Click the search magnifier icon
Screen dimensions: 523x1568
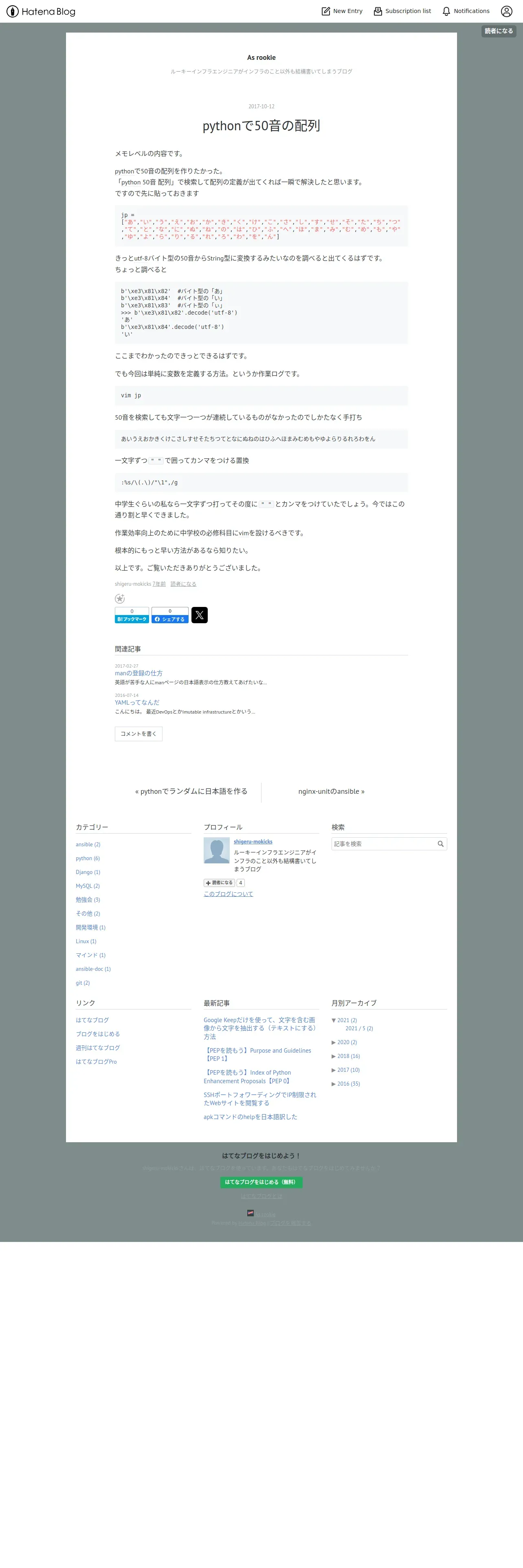(441, 844)
